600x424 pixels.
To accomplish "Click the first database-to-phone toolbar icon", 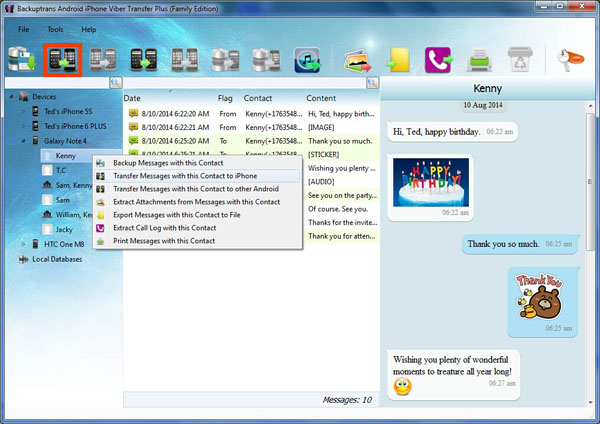I will (225, 60).
